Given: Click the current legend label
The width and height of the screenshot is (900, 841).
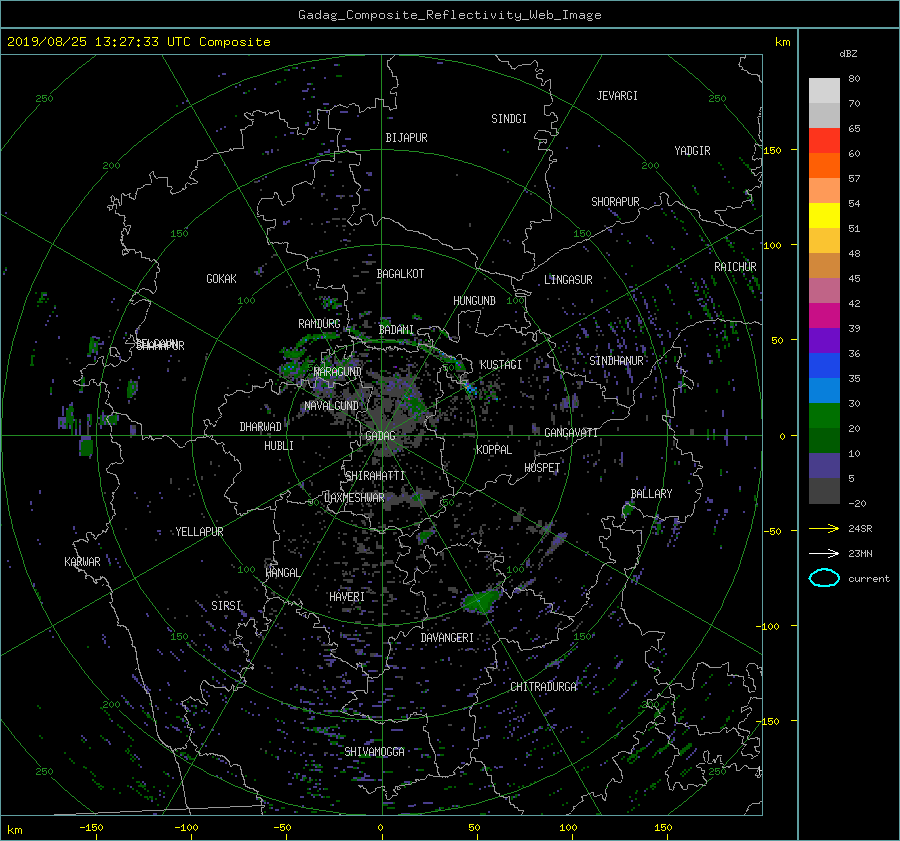Looking at the screenshot, I should click(868, 579).
